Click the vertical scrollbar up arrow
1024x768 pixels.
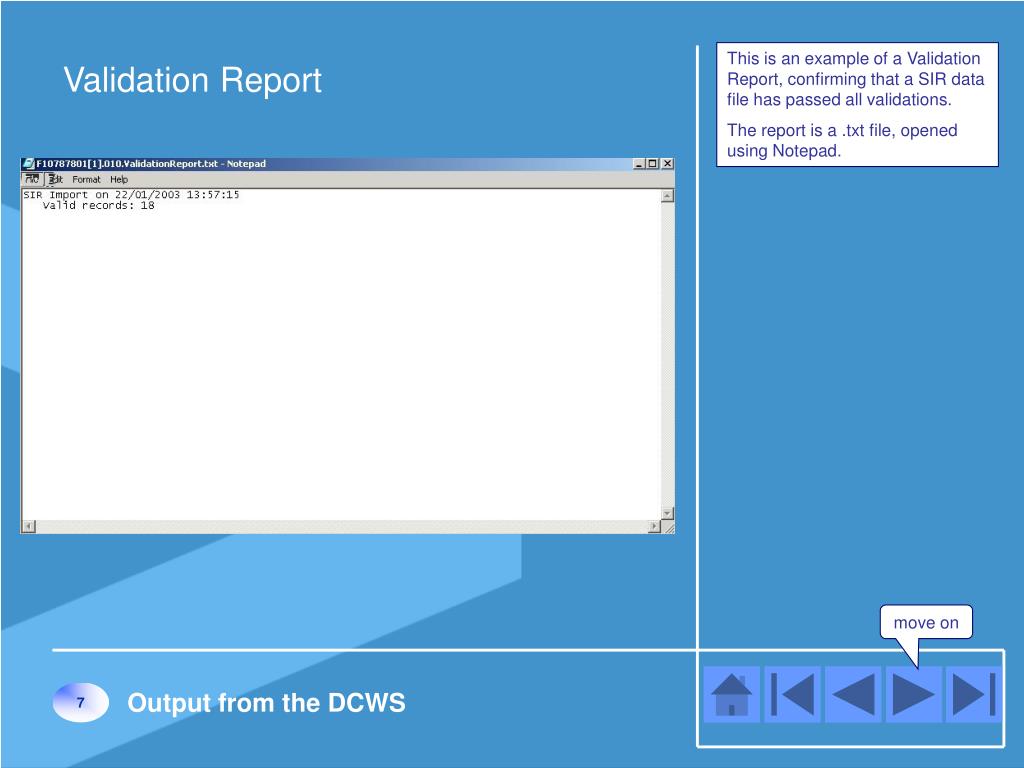667,196
